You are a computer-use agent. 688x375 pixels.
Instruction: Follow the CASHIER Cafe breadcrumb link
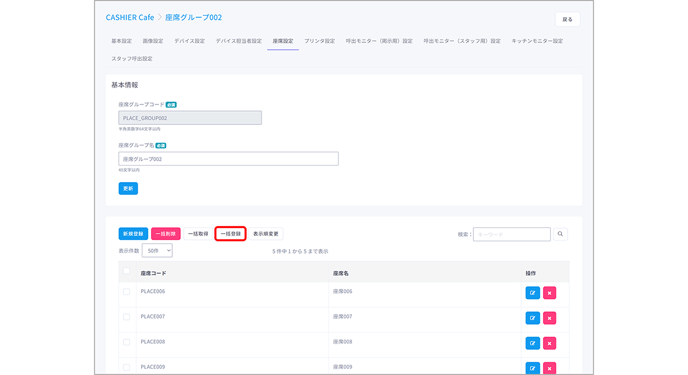[x=130, y=17]
